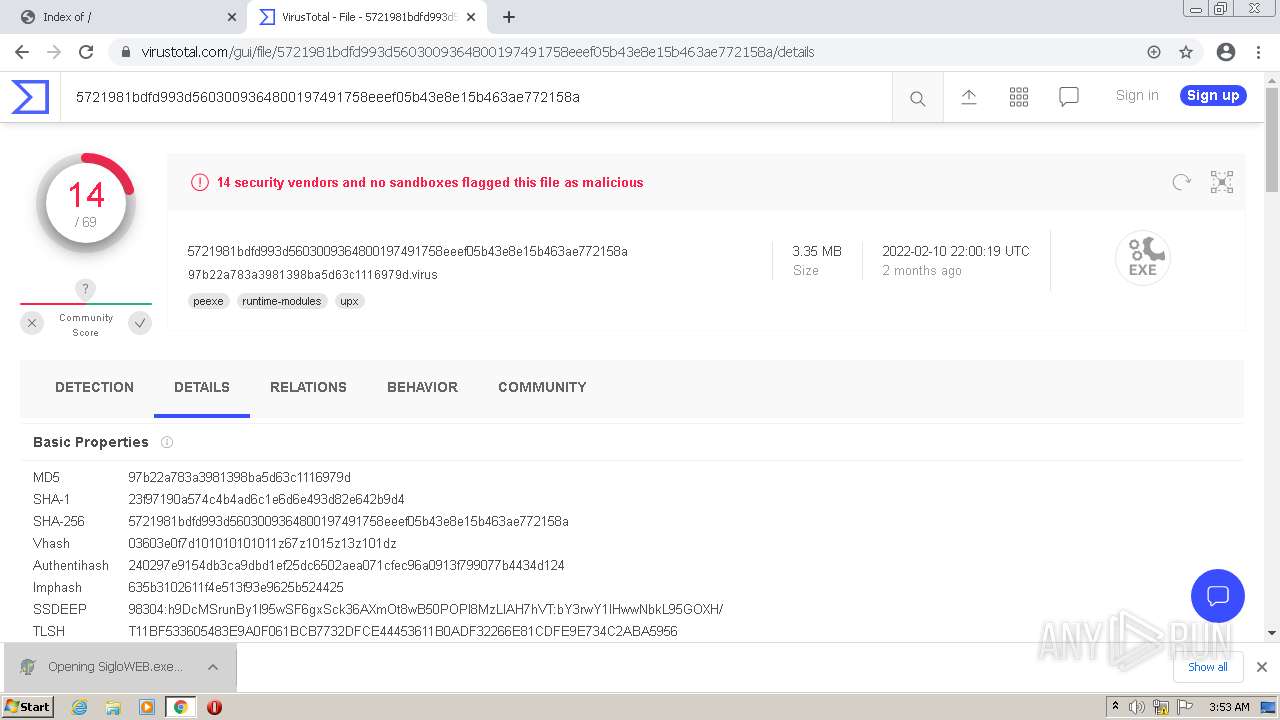Expand the SigloWEB.exe download chevron
Image resolution: width=1280 pixels, height=720 pixels.
213,667
